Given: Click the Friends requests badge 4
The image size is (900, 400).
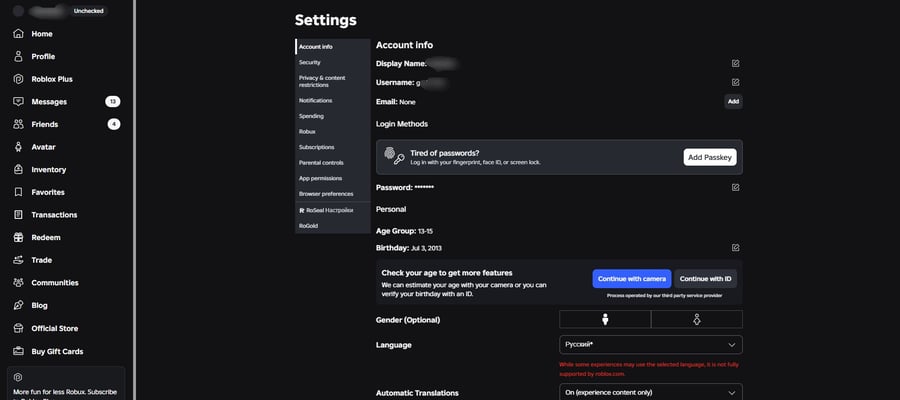Looking at the screenshot, I should pyautogui.click(x=114, y=124).
